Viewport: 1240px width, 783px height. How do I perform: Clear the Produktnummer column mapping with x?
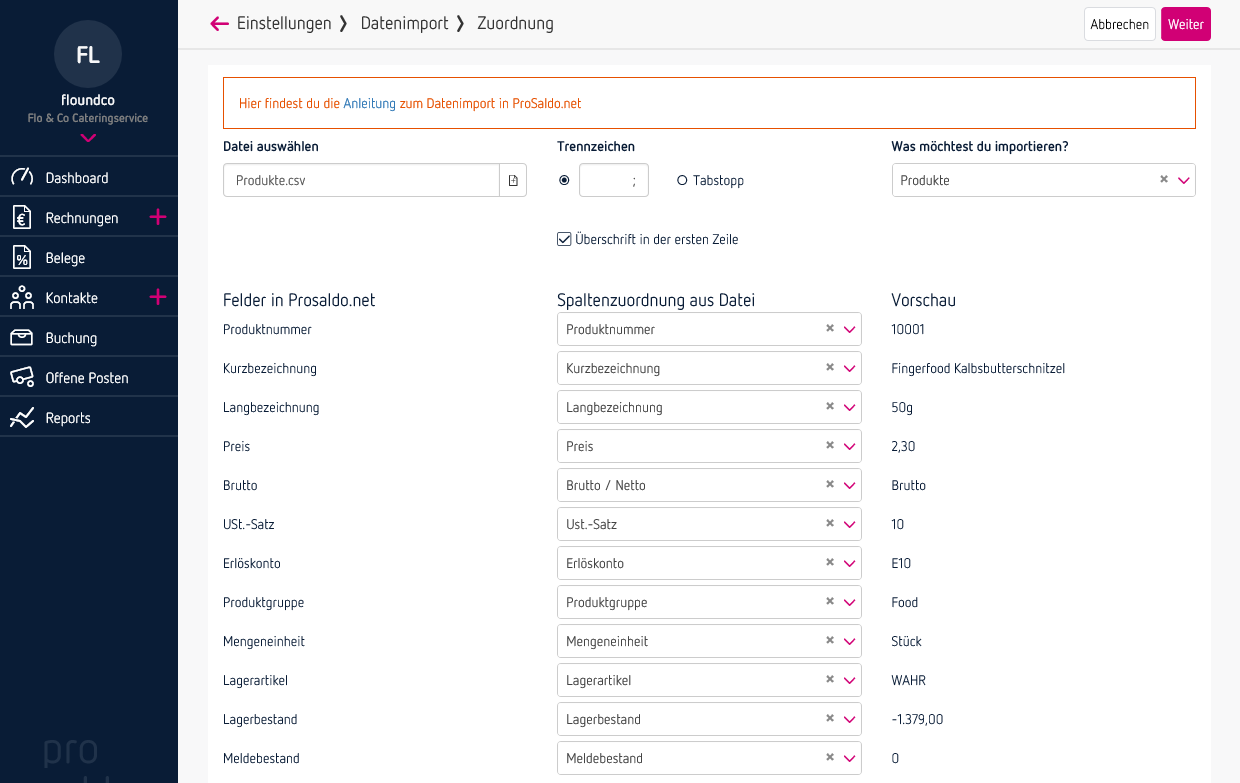[829, 328]
